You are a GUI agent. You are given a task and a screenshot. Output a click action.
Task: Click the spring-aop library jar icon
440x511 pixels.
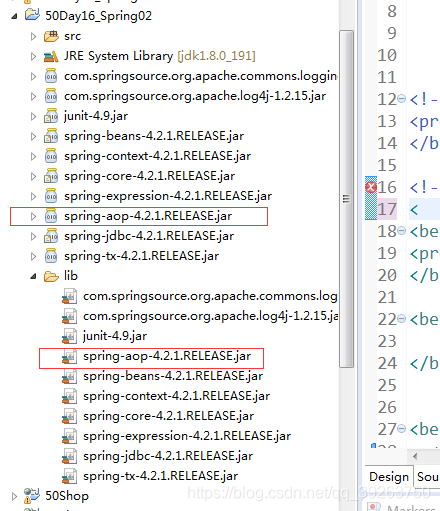click(51, 216)
